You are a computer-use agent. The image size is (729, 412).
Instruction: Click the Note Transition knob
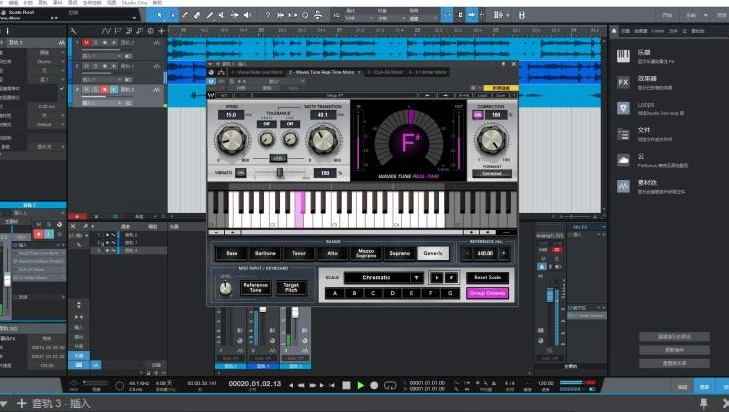pyautogui.click(x=323, y=140)
